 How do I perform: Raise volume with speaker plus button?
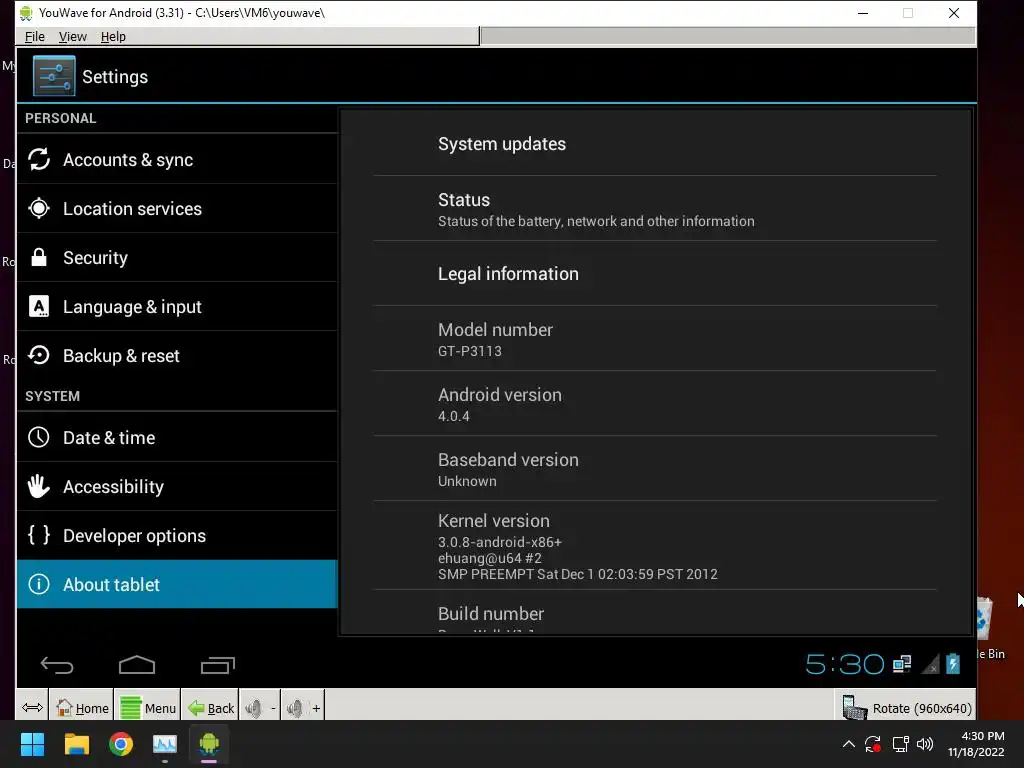[x=303, y=707]
